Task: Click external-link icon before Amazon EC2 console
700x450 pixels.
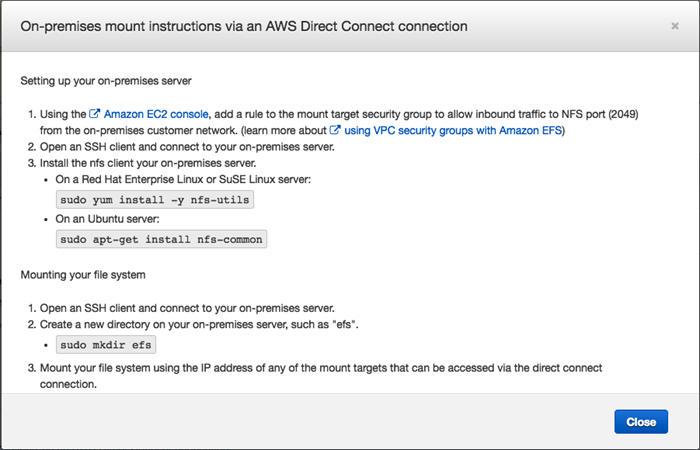Action: point(94,117)
